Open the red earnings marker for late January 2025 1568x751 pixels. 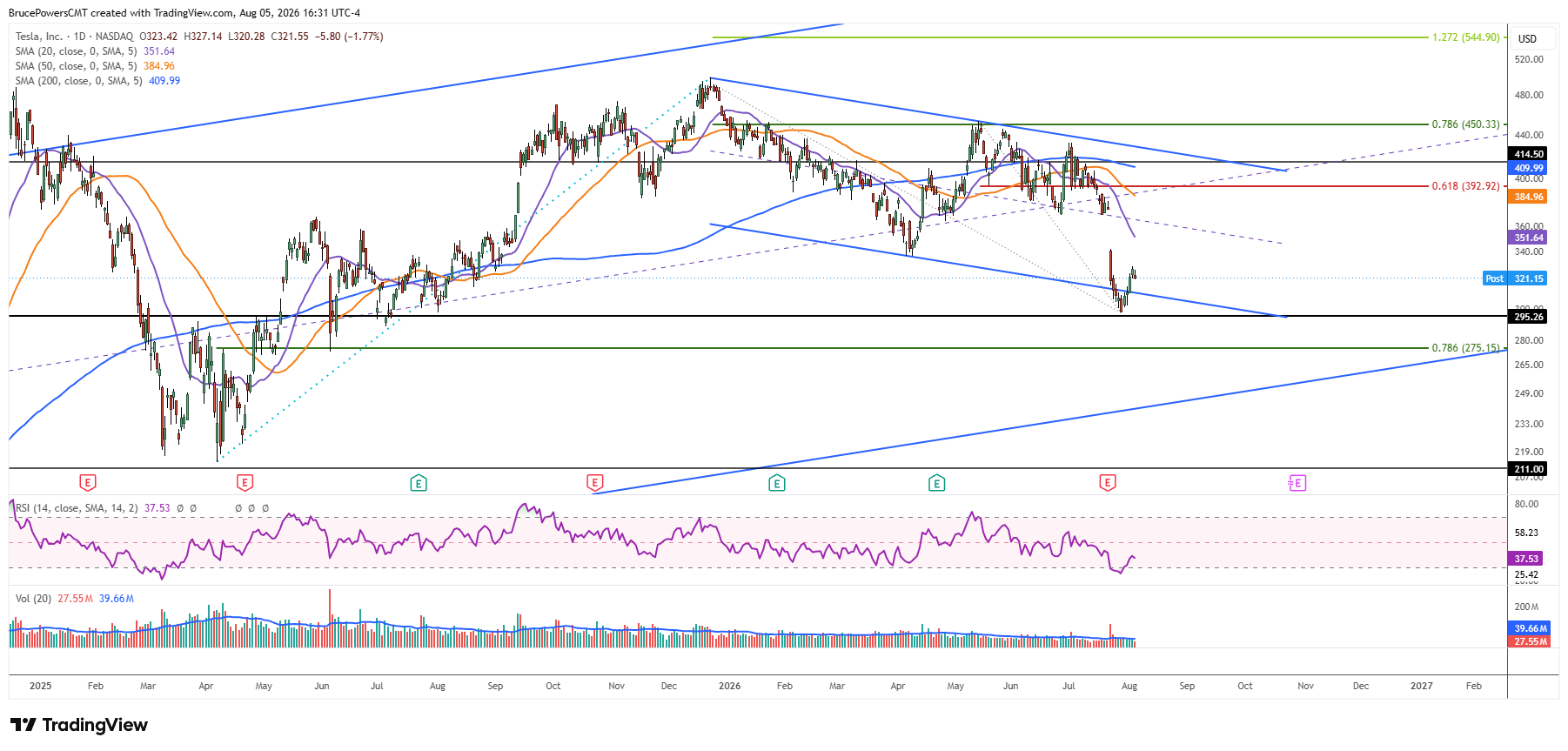pyautogui.click(x=87, y=482)
